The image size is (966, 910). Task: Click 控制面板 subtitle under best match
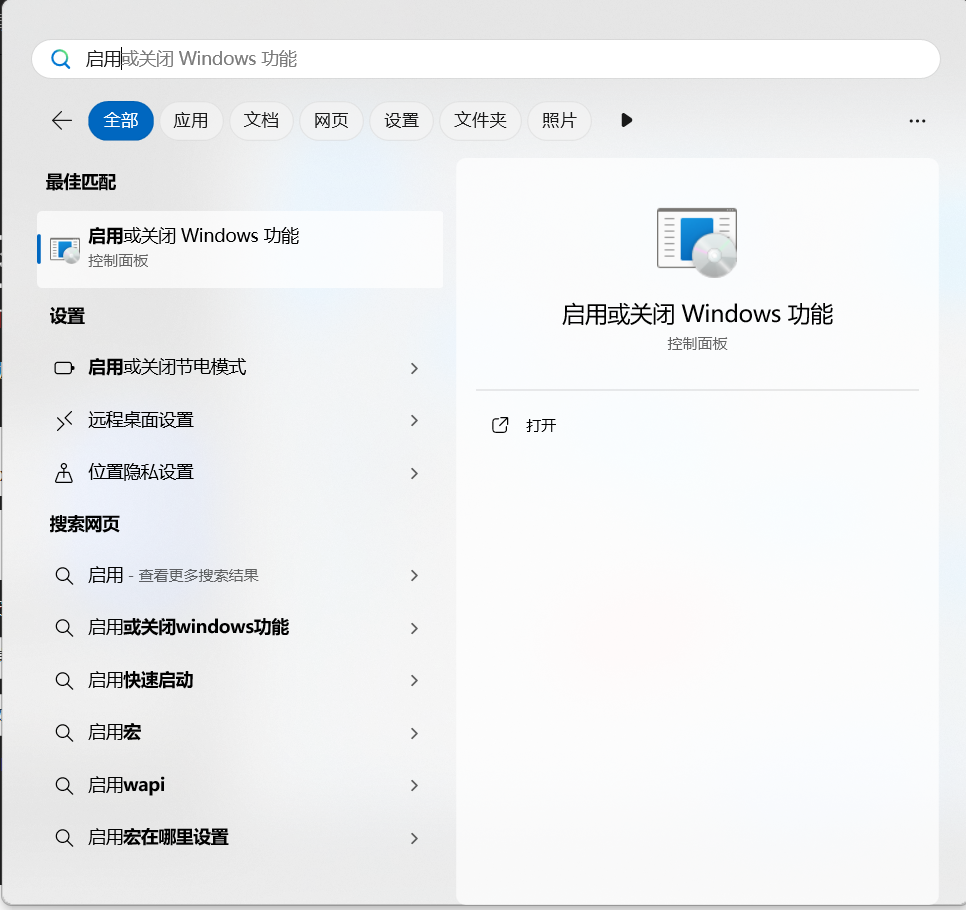coord(118,261)
